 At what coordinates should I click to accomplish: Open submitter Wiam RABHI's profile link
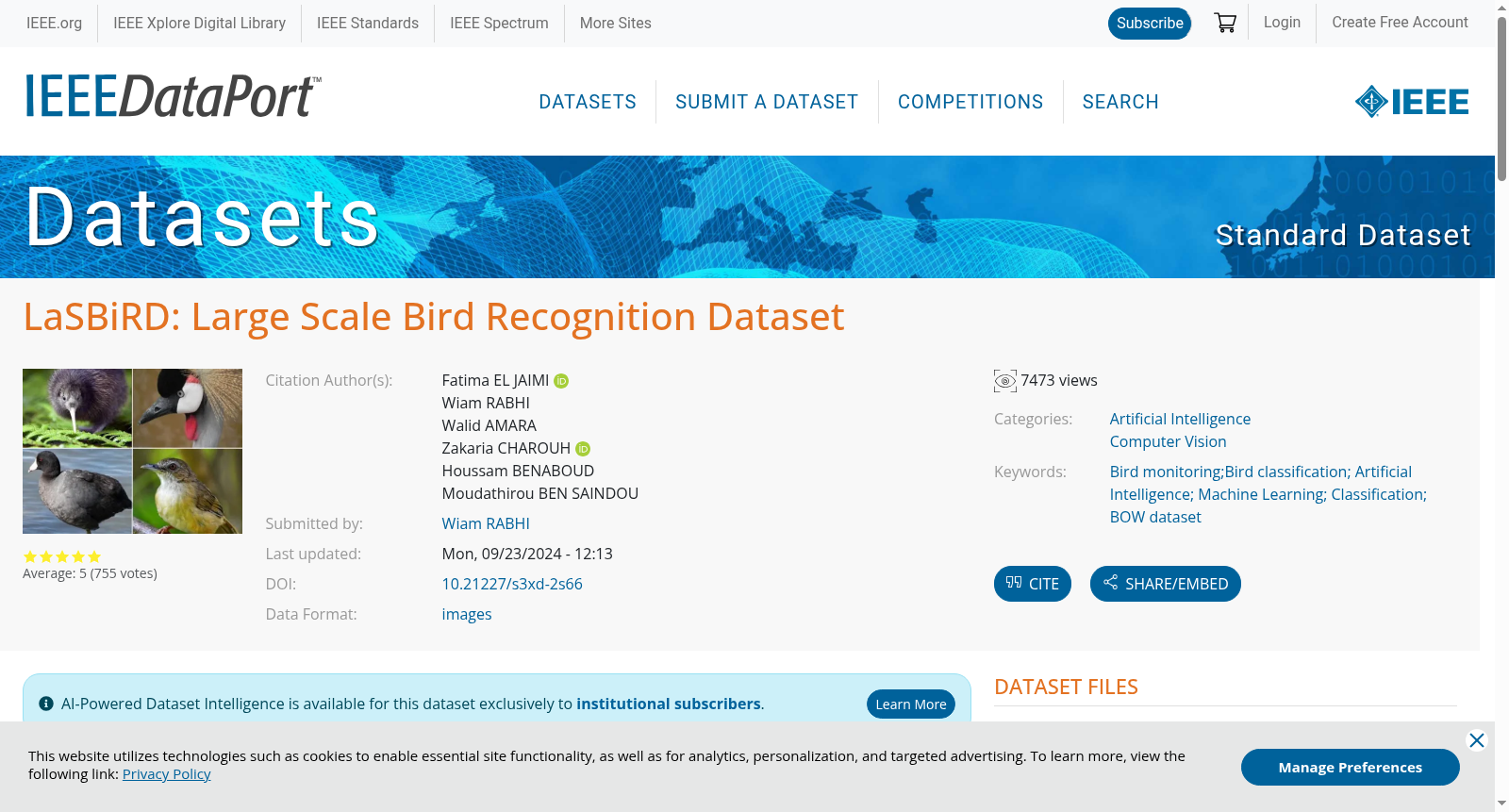pos(486,523)
